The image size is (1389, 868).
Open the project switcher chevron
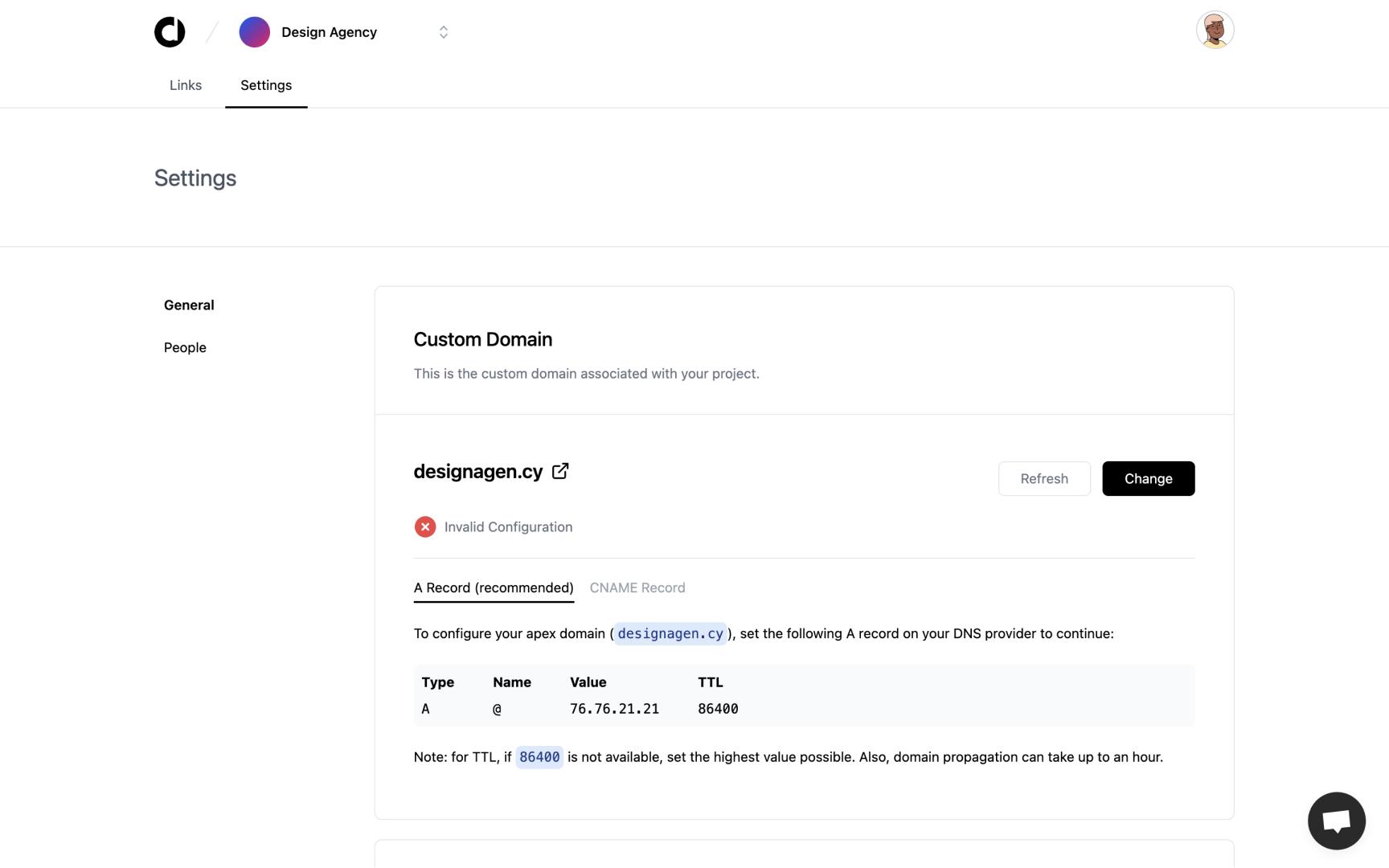pyautogui.click(x=443, y=32)
